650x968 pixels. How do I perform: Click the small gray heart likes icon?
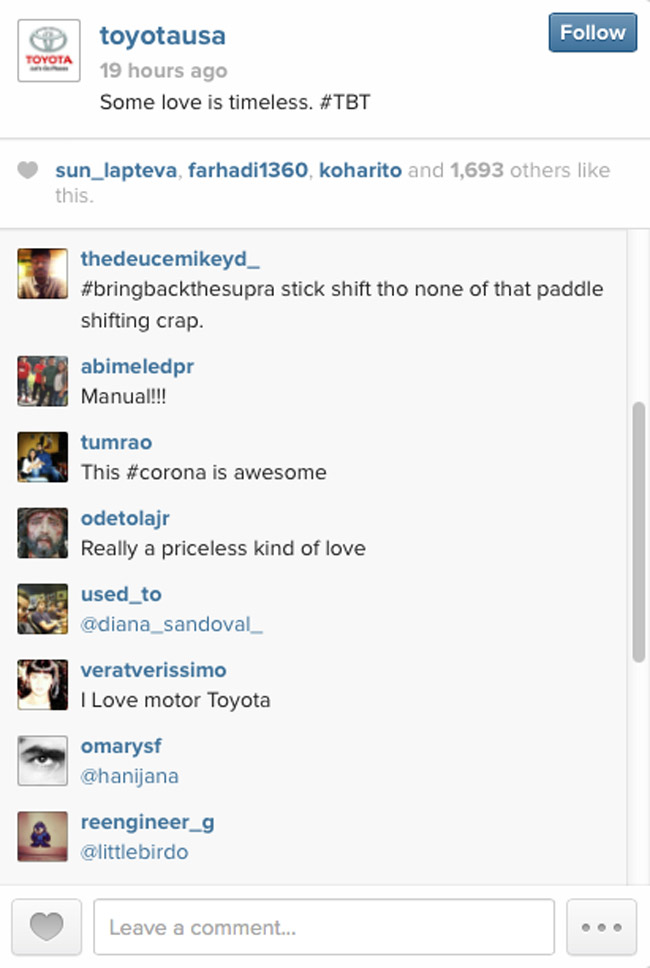[x=28, y=171]
